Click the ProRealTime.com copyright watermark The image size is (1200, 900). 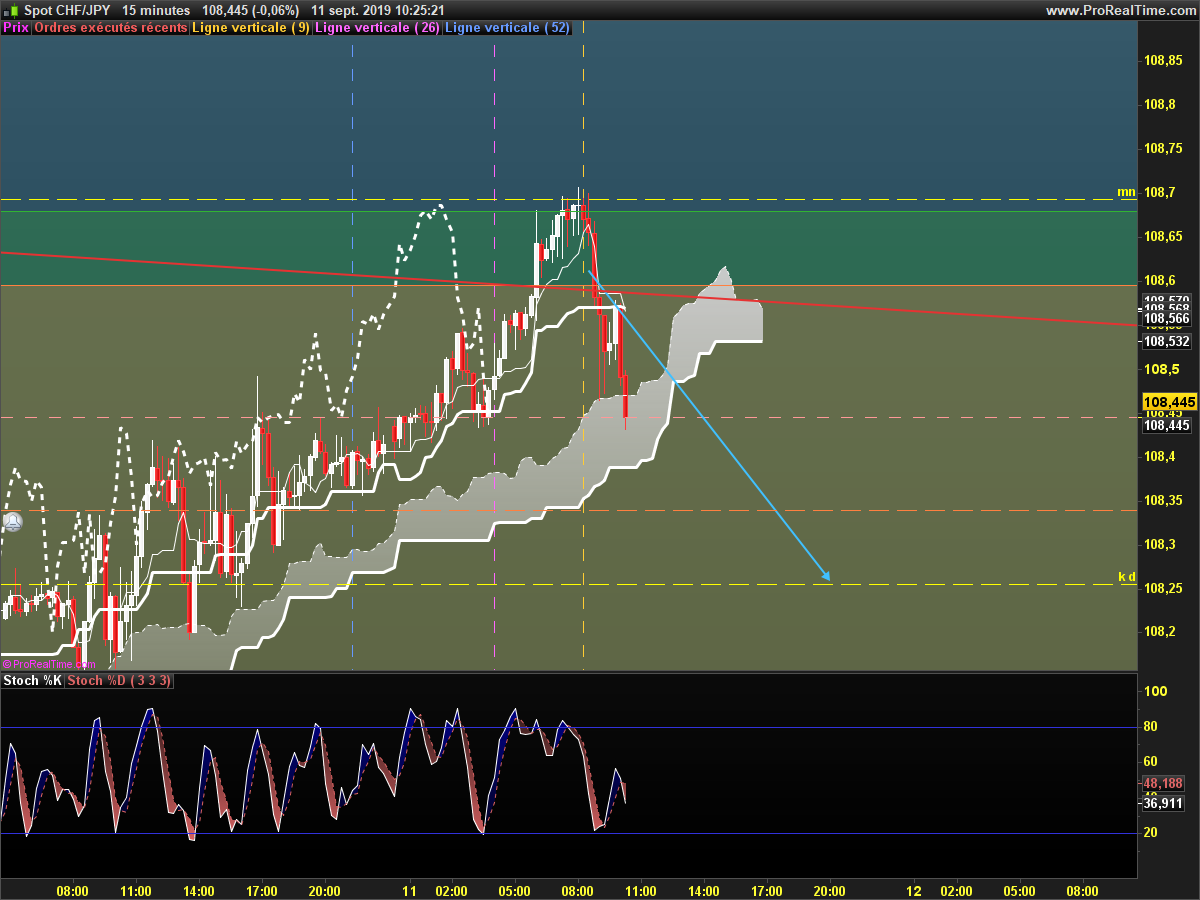pos(48,663)
